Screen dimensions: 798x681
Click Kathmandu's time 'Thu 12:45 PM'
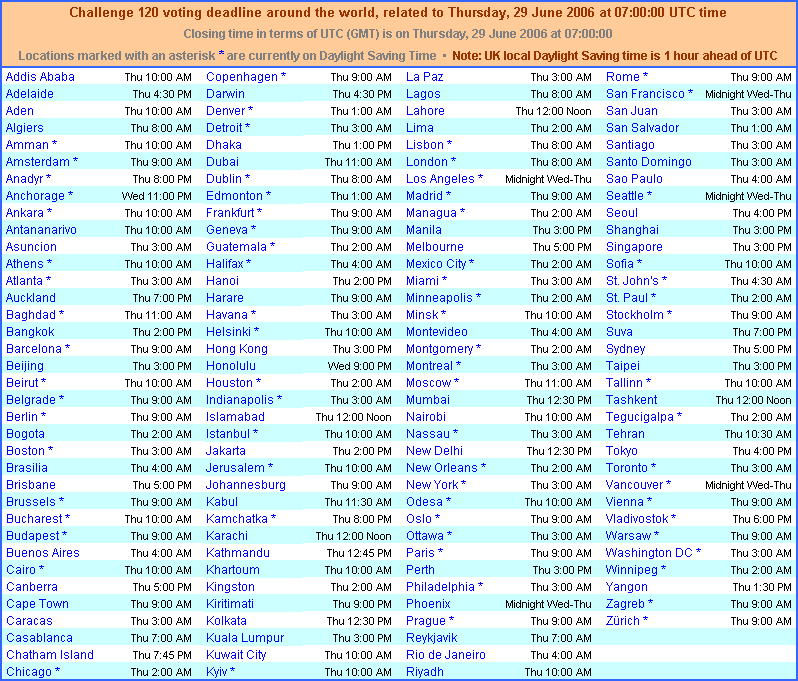click(x=359, y=553)
